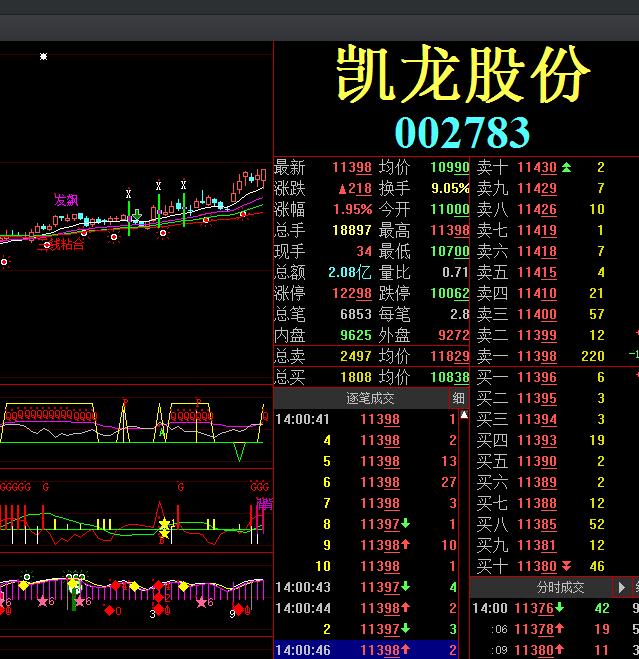639x659 pixels.
Task: Click the 最低 value 10700
Action: [449, 251]
